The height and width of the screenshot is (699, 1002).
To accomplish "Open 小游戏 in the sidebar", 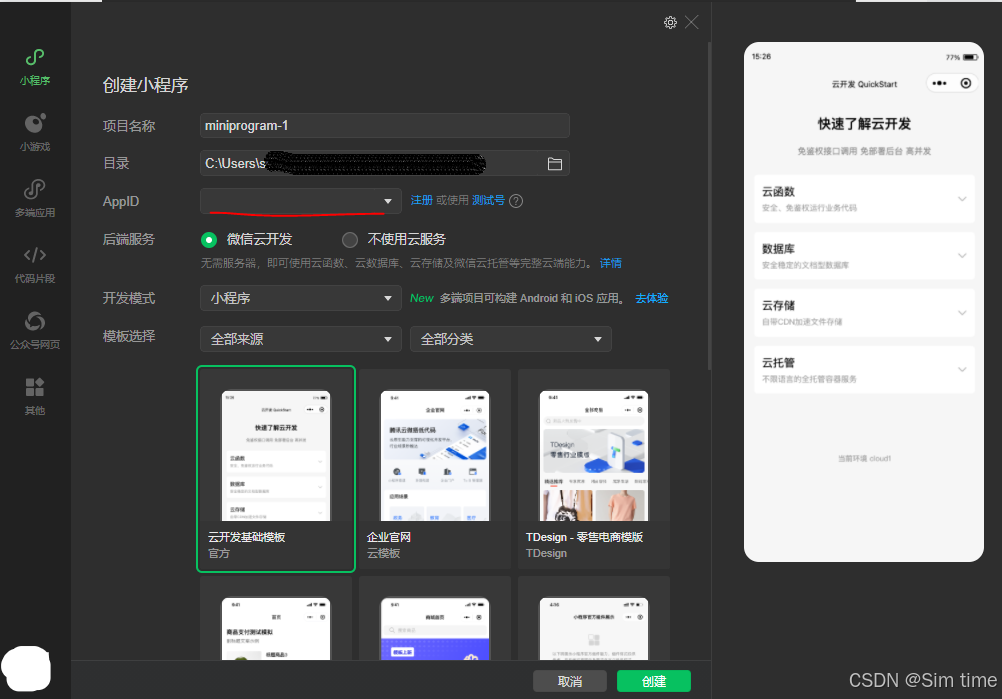I will (x=35, y=133).
